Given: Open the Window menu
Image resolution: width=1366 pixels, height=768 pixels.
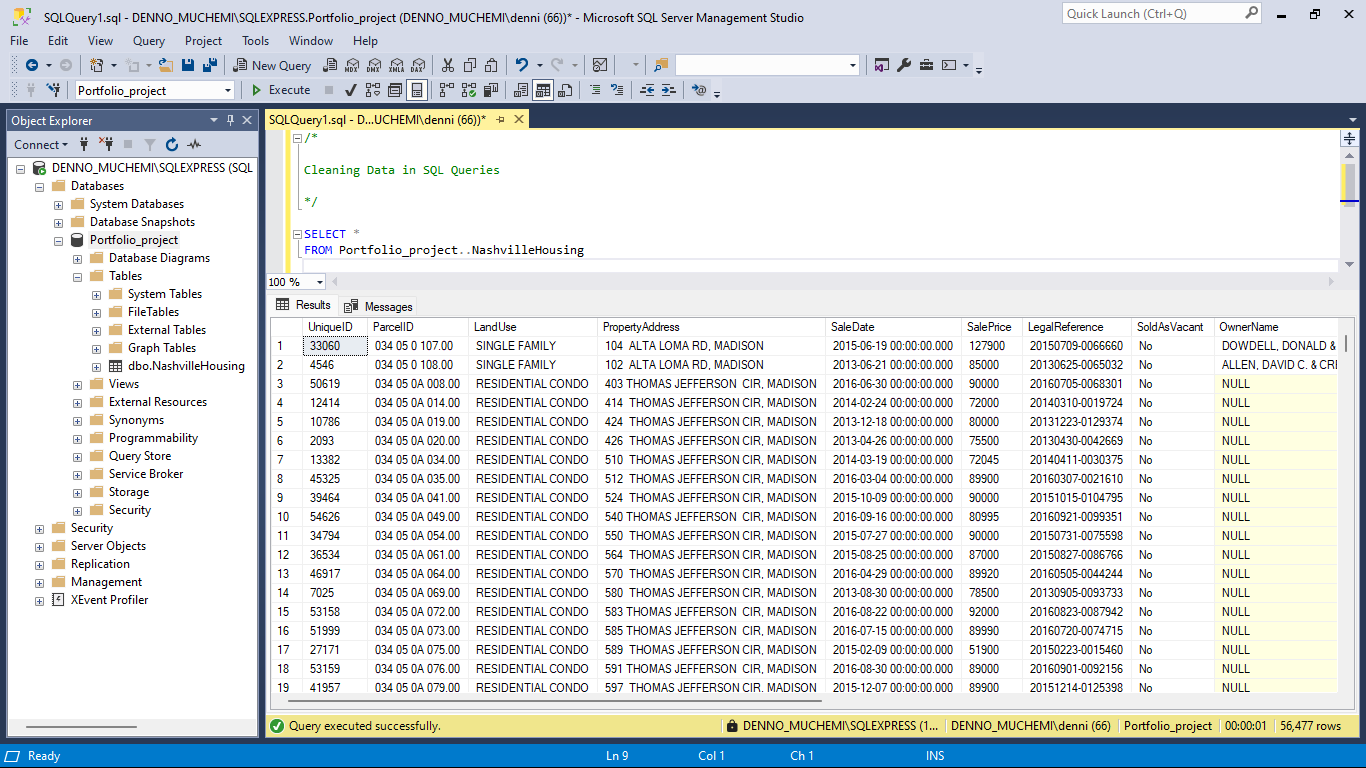Looking at the screenshot, I should click(311, 41).
